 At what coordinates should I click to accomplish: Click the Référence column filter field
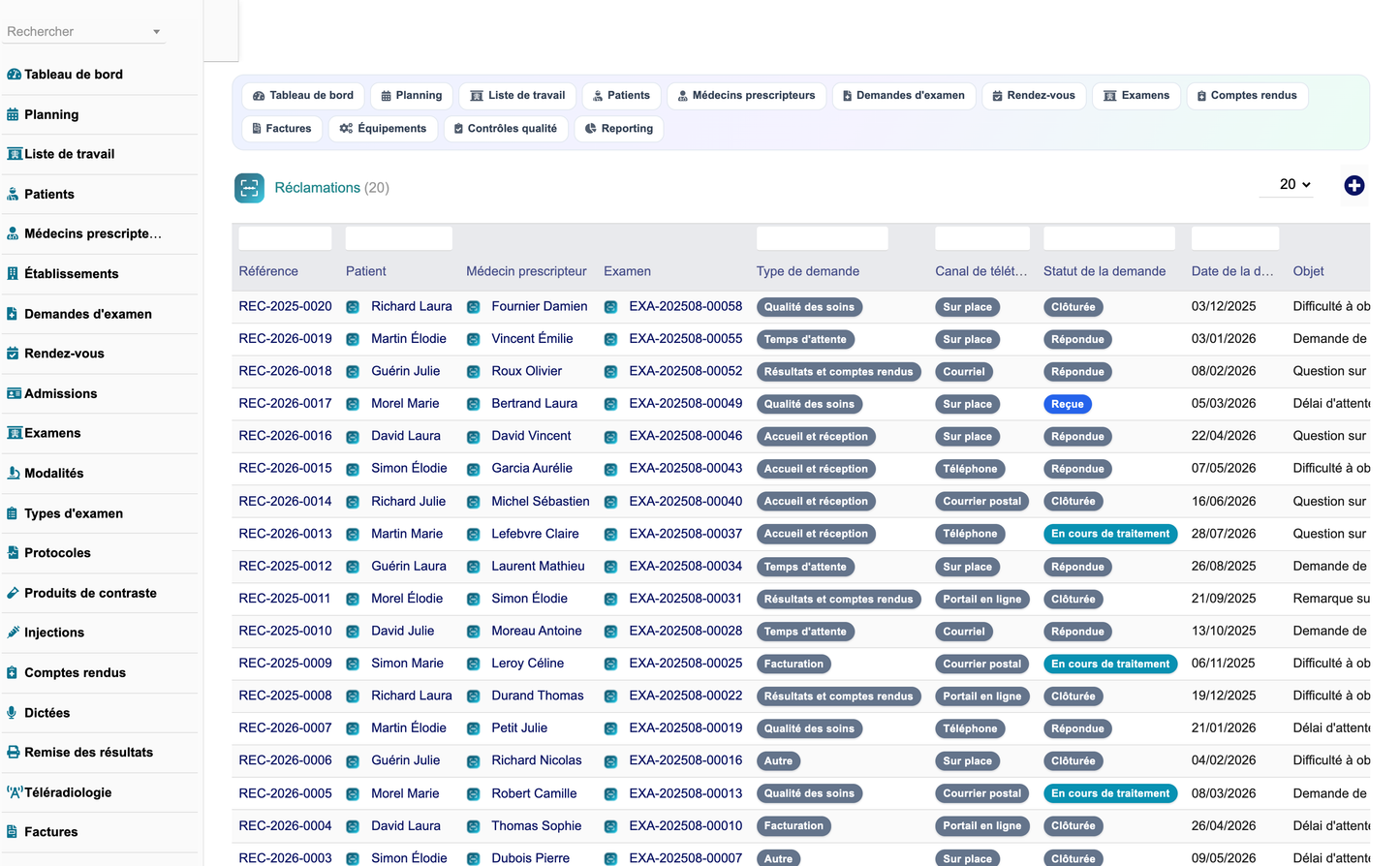[x=286, y=238]
